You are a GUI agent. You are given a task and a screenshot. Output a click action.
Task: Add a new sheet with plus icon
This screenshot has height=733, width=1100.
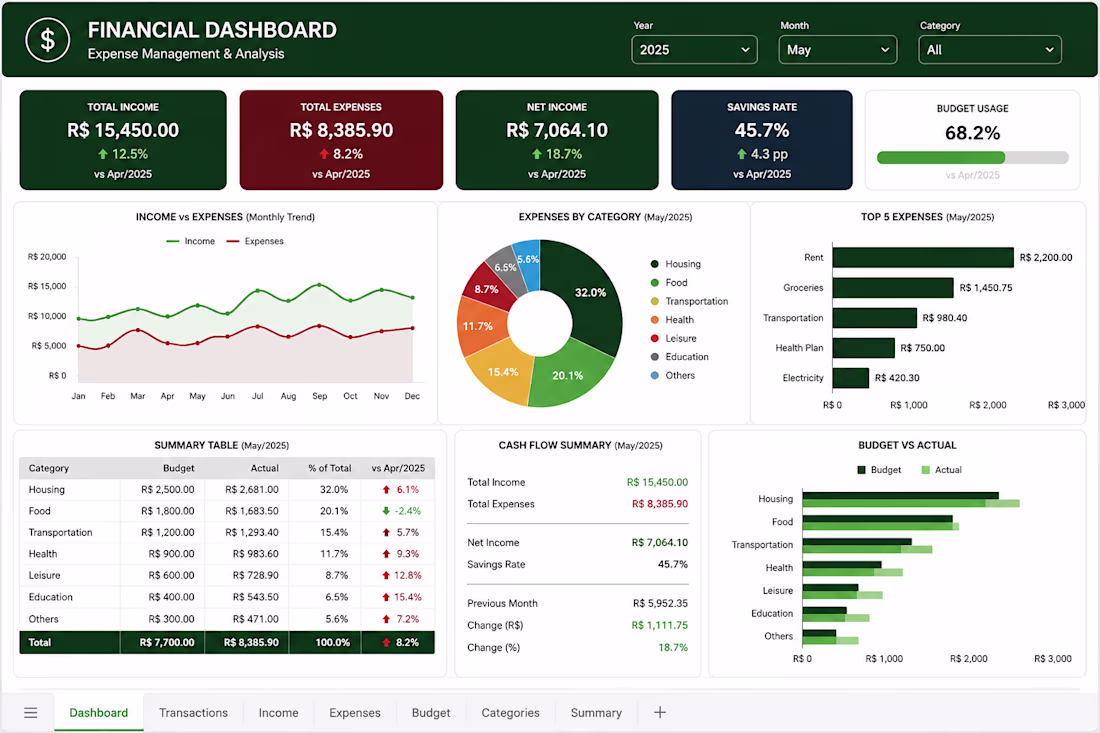tap(659, 713)
